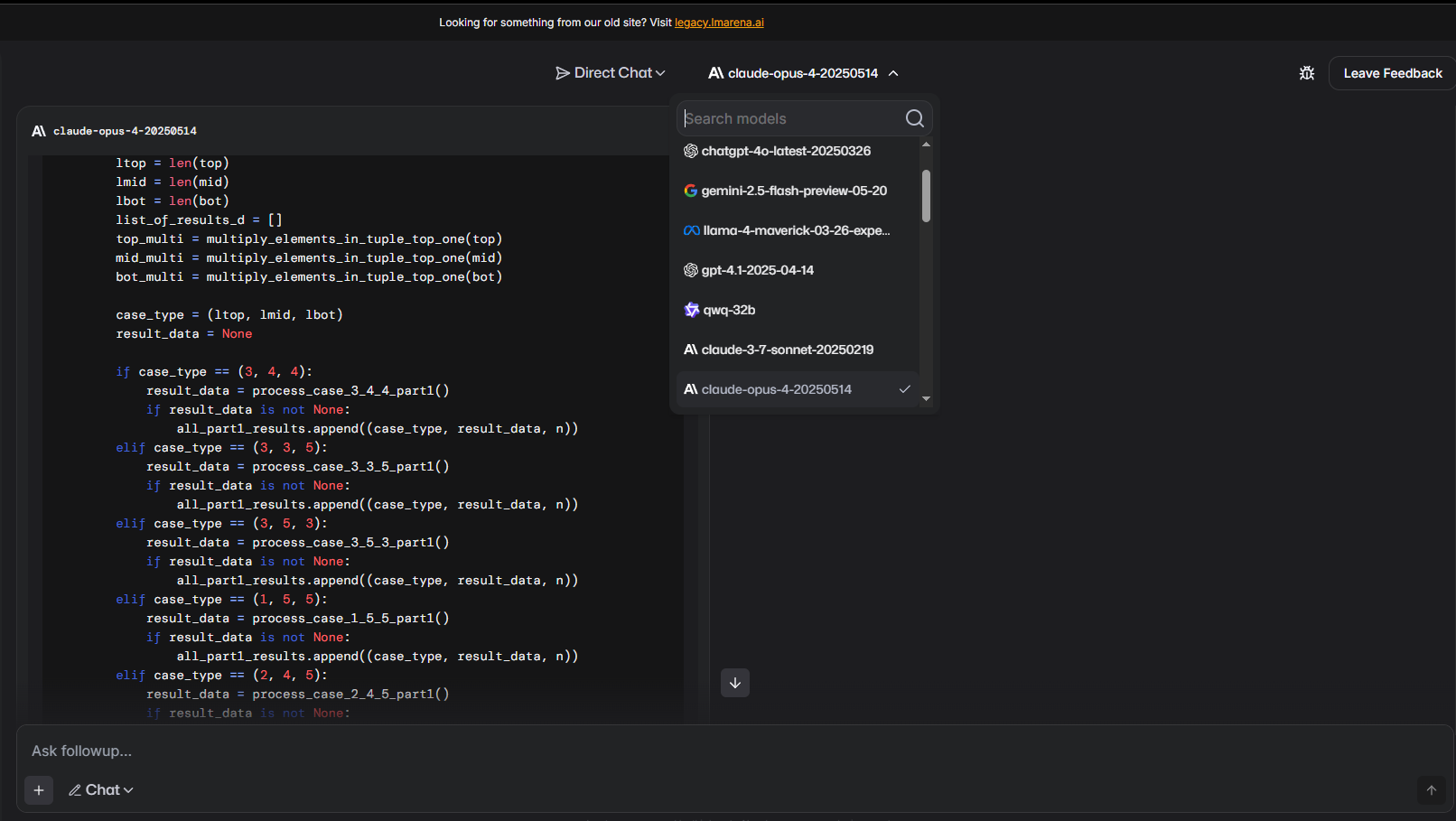Click the 'result_data = None' line
Screen dimensions: 1456x821
[x=184, y=334]
